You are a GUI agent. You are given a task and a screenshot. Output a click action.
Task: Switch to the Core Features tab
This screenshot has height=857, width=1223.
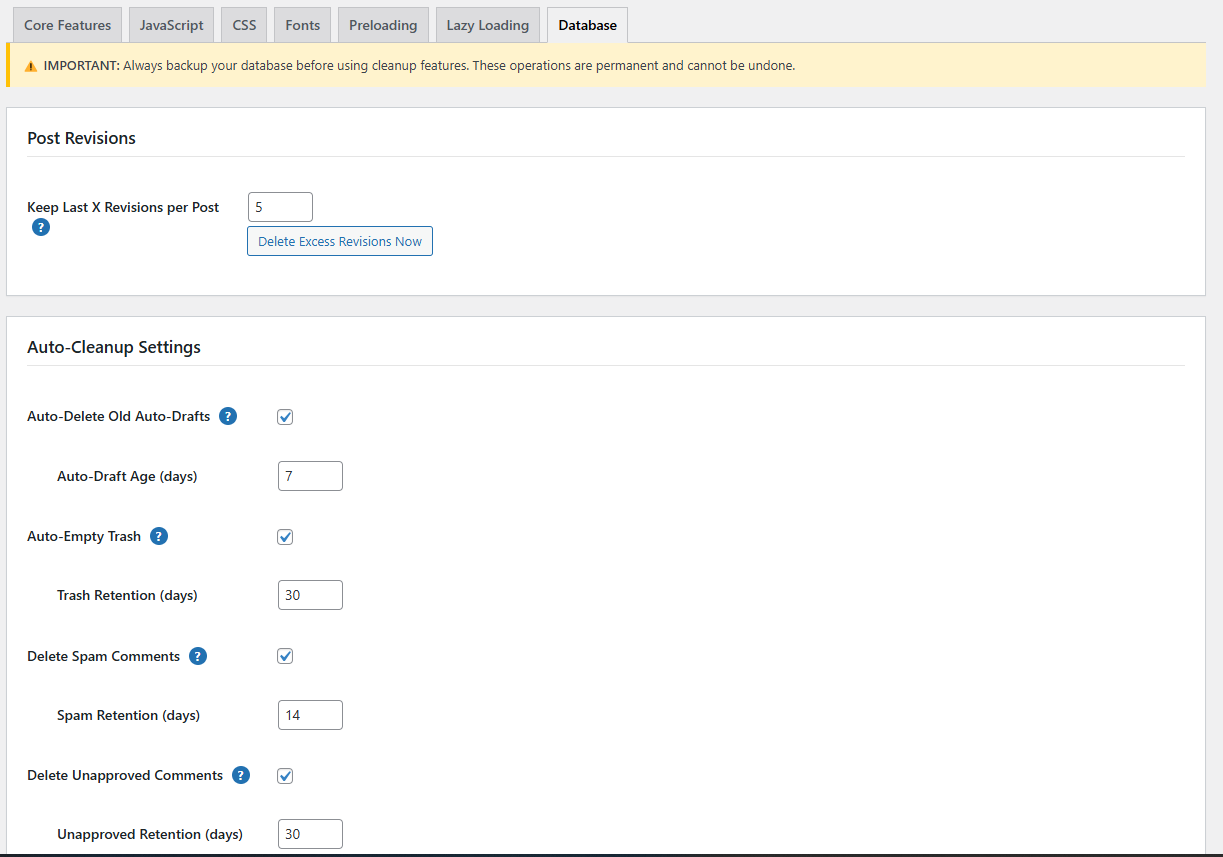(x=67, y=24)
